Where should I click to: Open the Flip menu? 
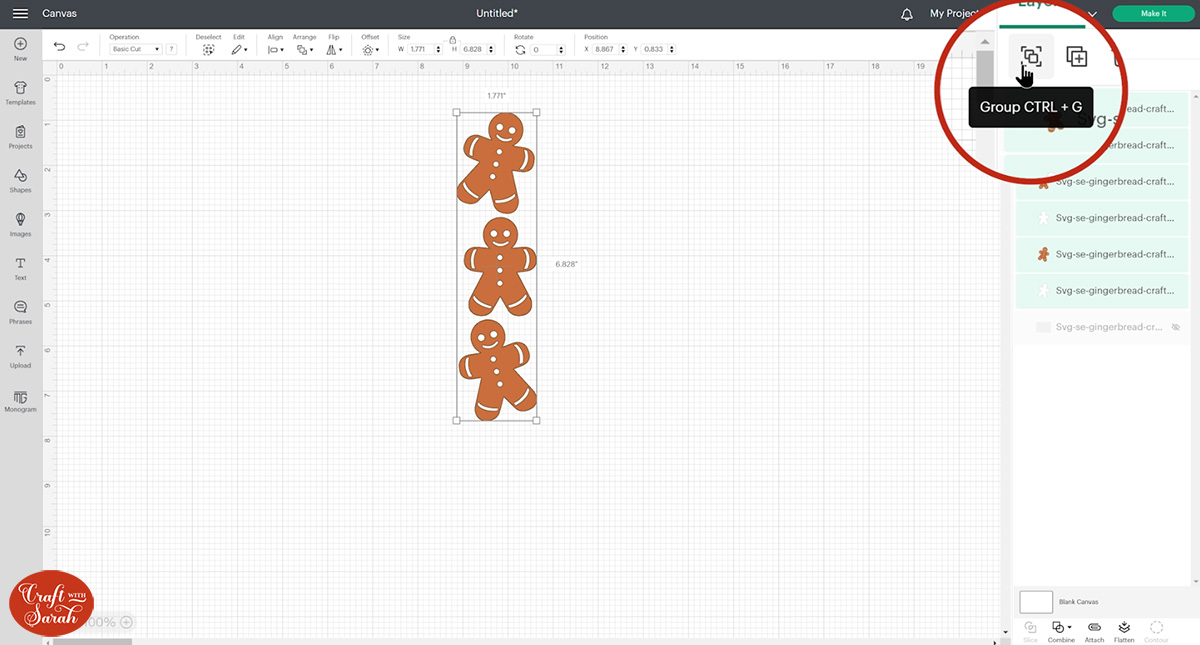pyautogui.click(x=333, y=49)
